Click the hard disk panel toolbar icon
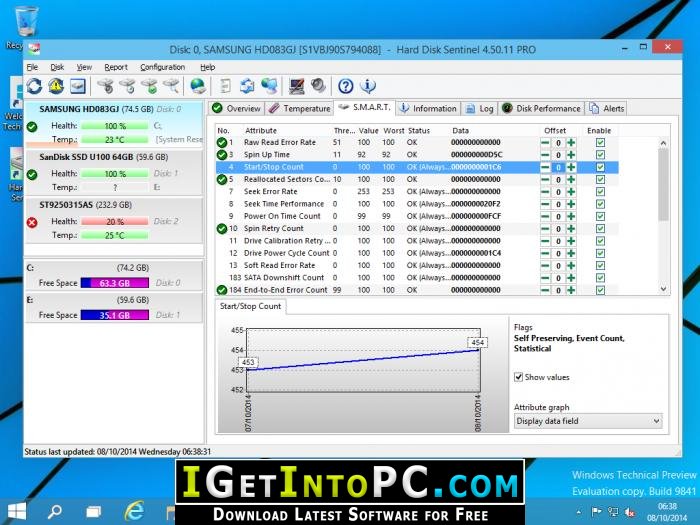The height and width of the screenshot is (525, 700). tap(78, 86)
